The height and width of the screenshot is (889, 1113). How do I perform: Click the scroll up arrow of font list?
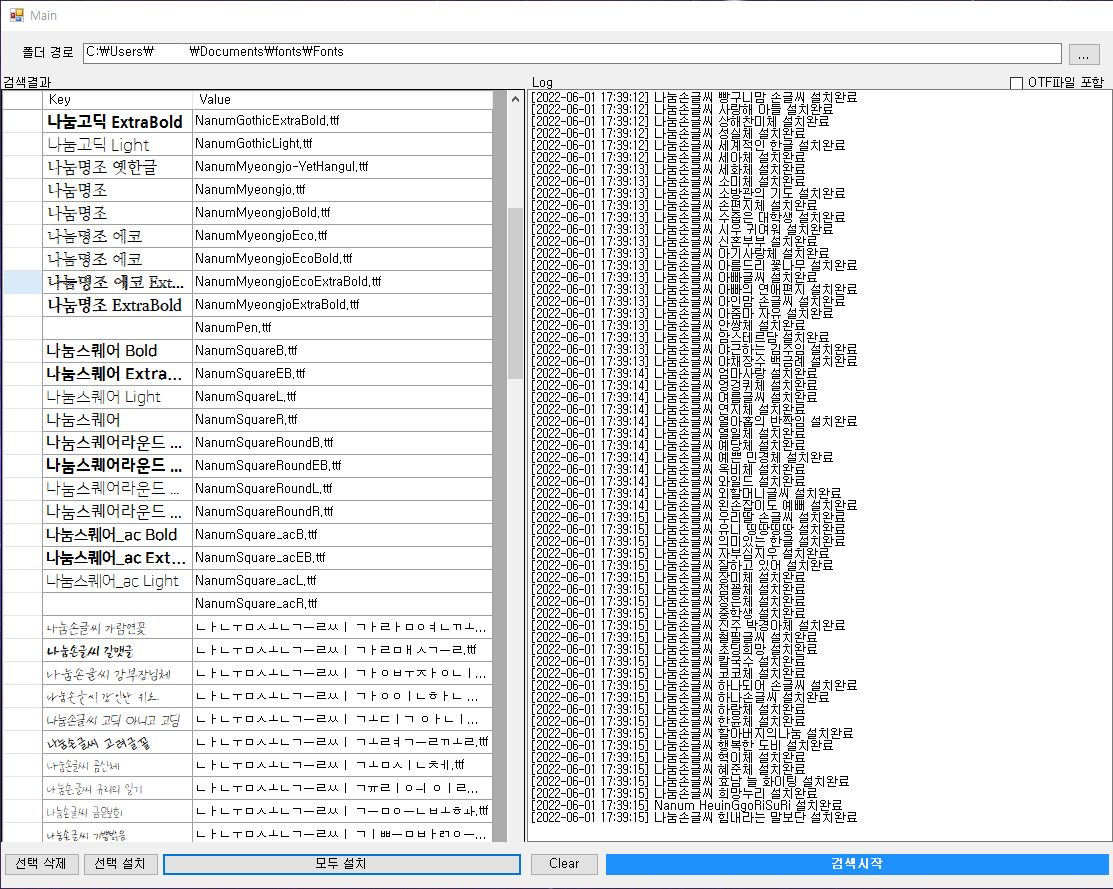click(515, 100)
